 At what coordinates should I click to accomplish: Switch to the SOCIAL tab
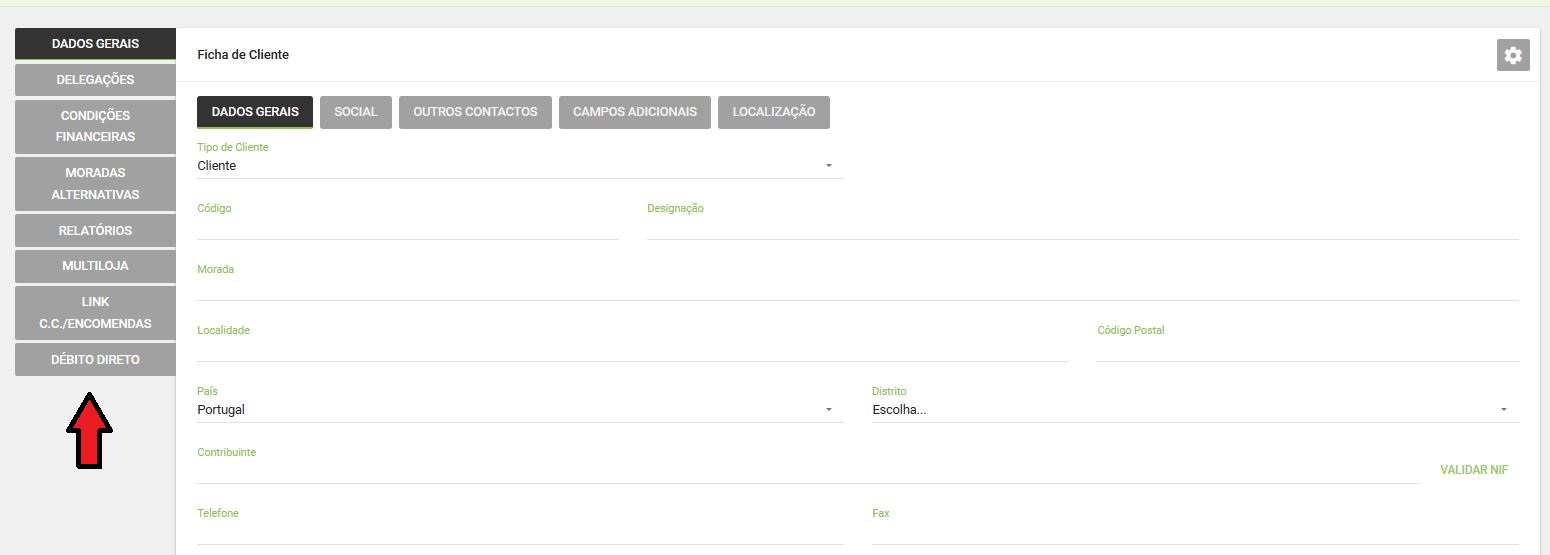pyautogui.click(x=356, y=112)
